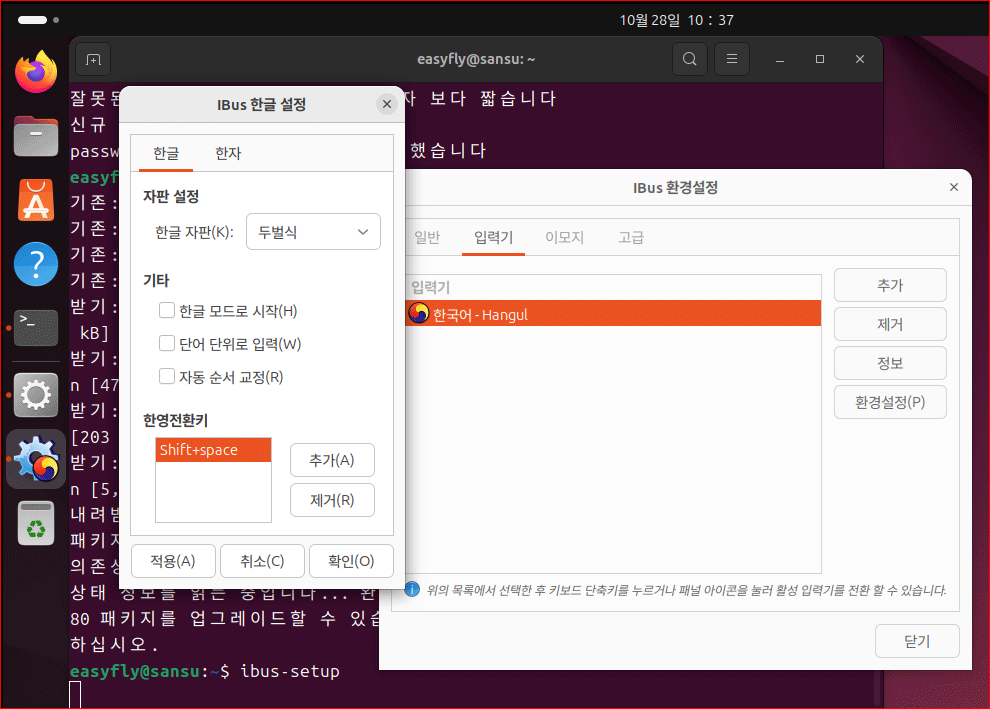The height and width of the screenshot is (709, 990).
Task: Click the terminal search icon
Action: 689,59
